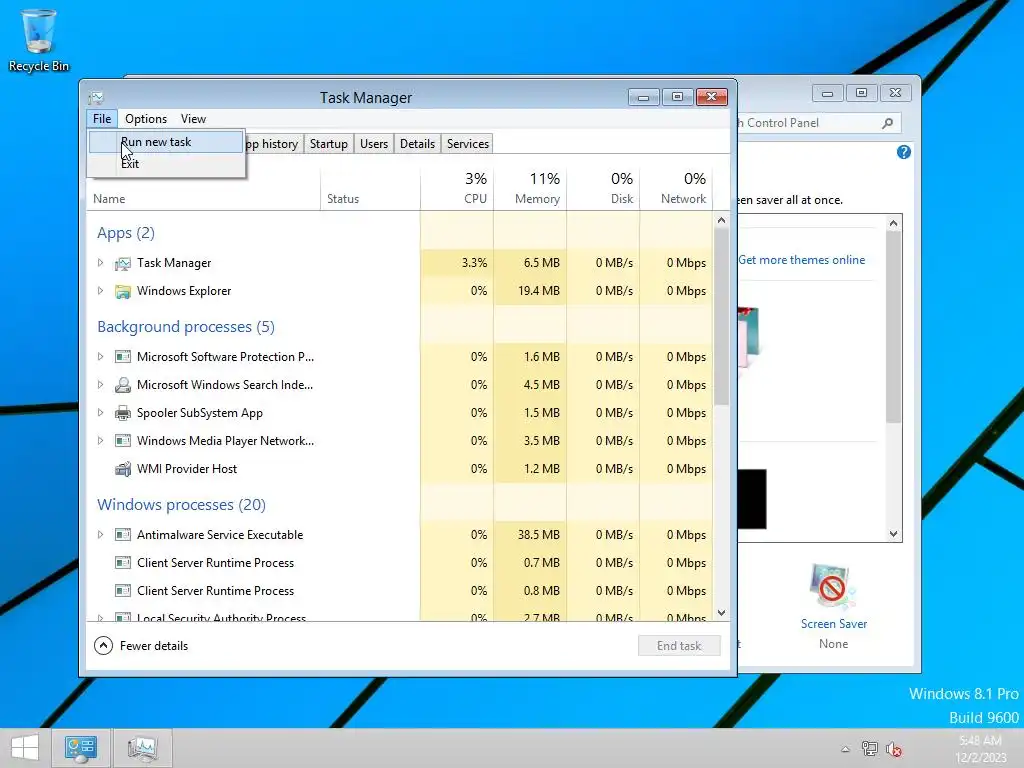The width and height of the screenshot is (1024, 768).
Task: Switch to the Services tab
Action: point(468,144)
